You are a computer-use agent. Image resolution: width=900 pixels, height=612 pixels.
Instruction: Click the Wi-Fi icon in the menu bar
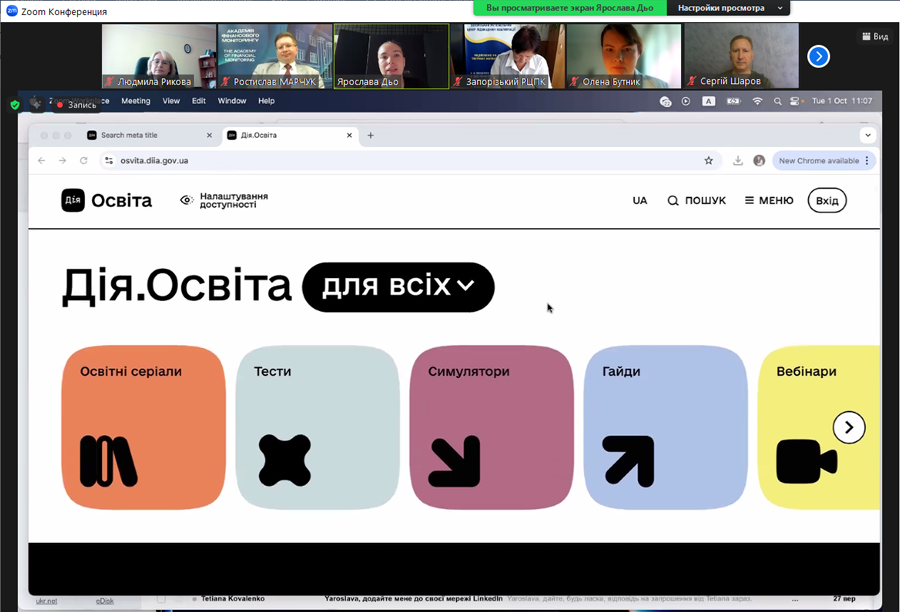tap(758, 101)
